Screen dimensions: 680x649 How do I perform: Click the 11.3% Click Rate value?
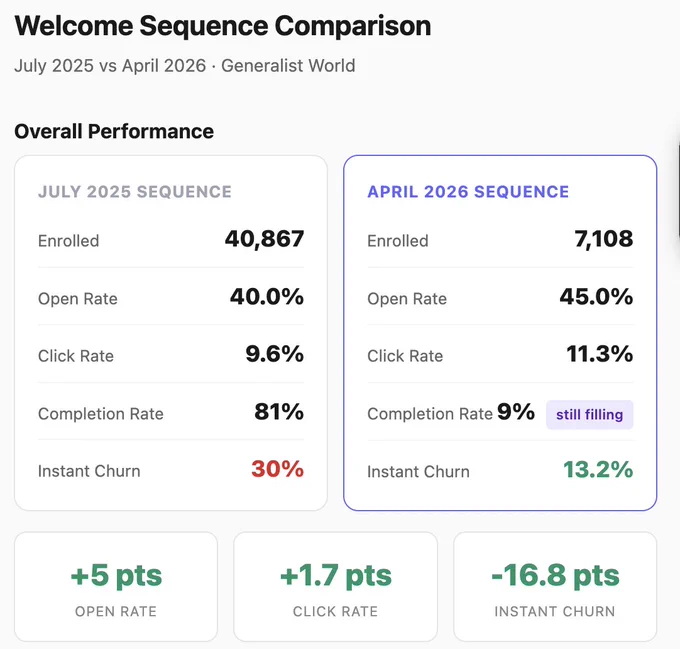[x=600, y=354]
